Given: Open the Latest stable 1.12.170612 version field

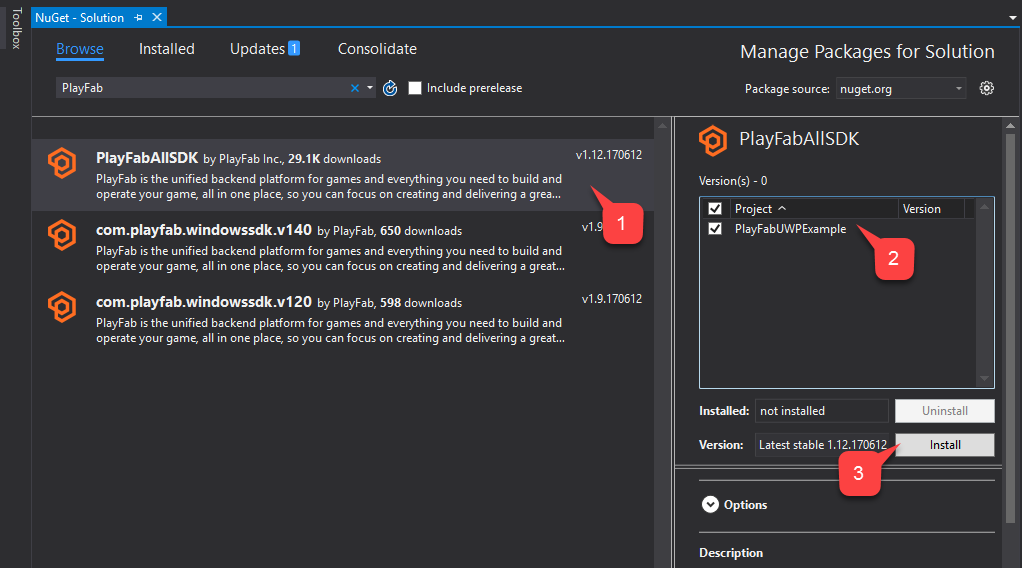Looking at the screenshot, I should [822, 445].
